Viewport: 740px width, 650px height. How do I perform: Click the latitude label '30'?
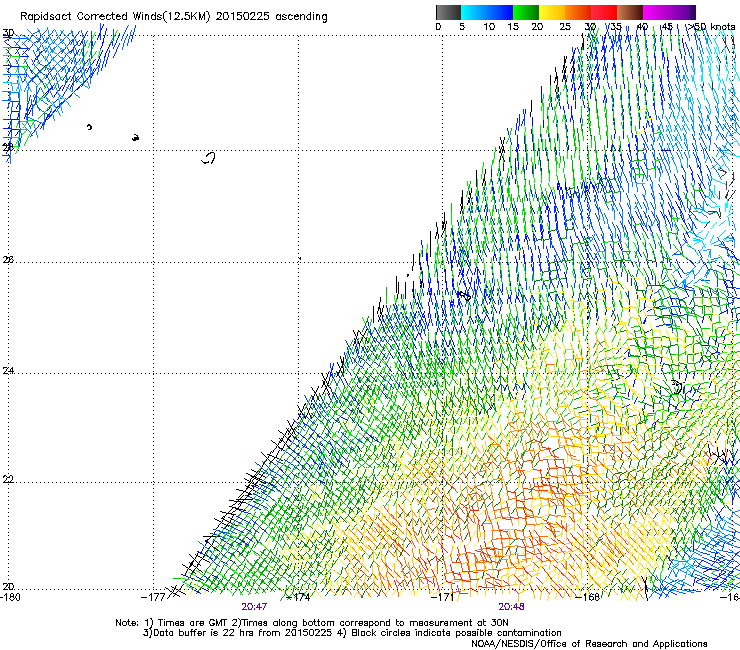8,33
